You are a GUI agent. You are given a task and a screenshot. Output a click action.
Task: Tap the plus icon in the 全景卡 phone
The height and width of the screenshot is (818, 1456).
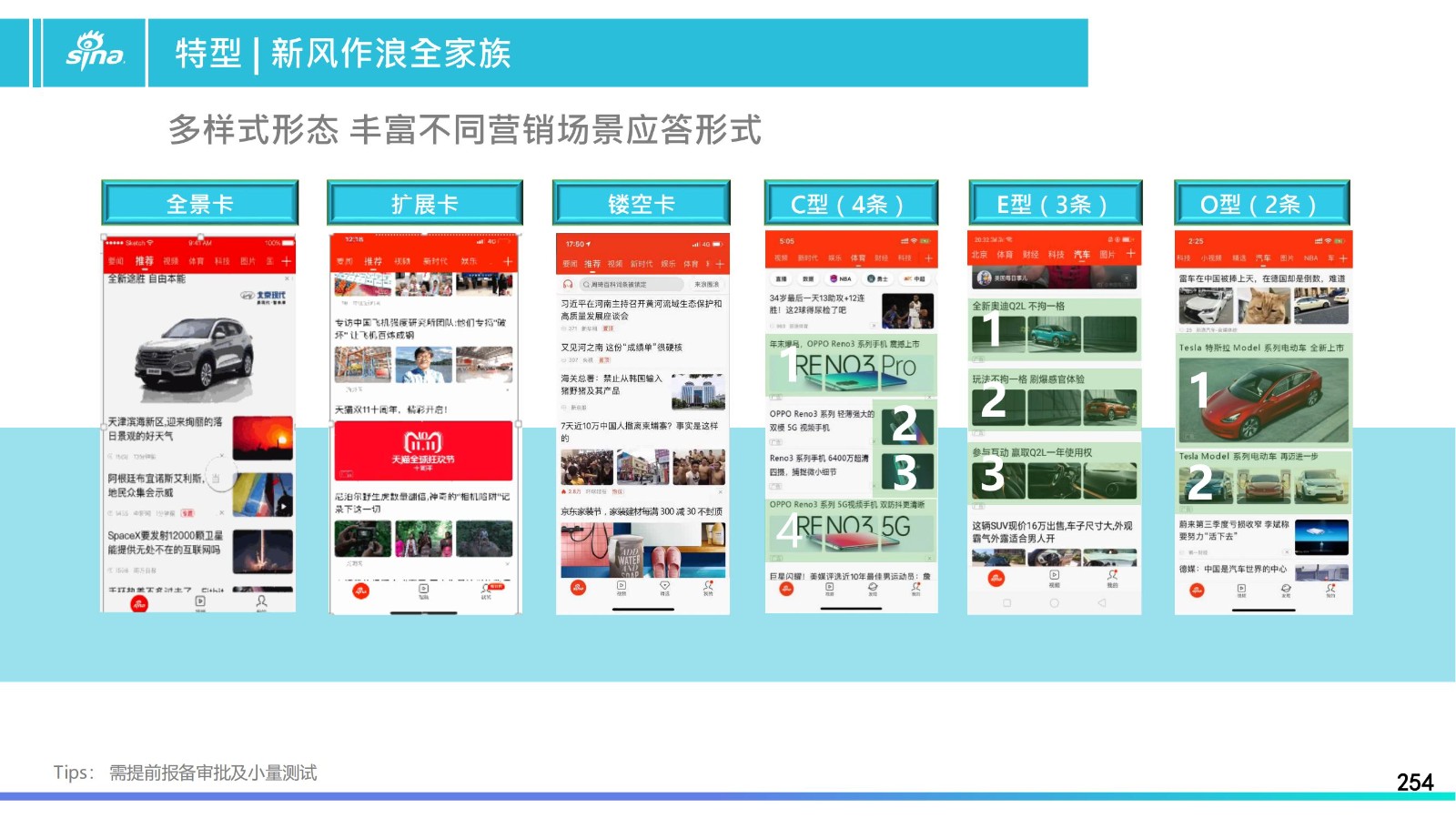click(286, 261)
